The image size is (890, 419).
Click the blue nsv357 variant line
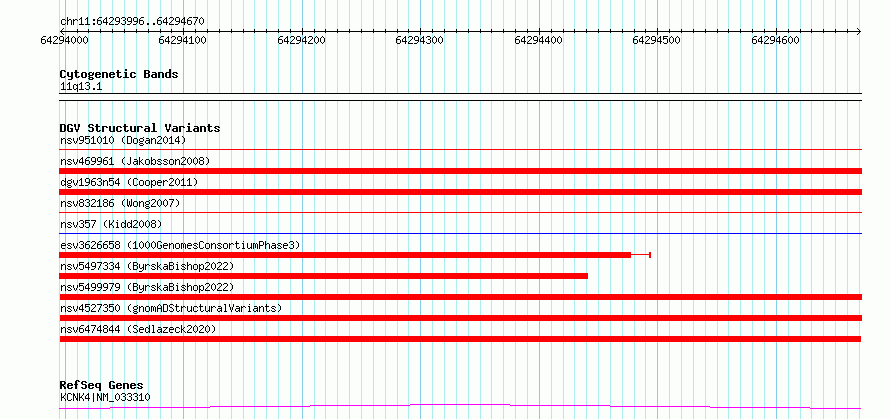point(460,233)
